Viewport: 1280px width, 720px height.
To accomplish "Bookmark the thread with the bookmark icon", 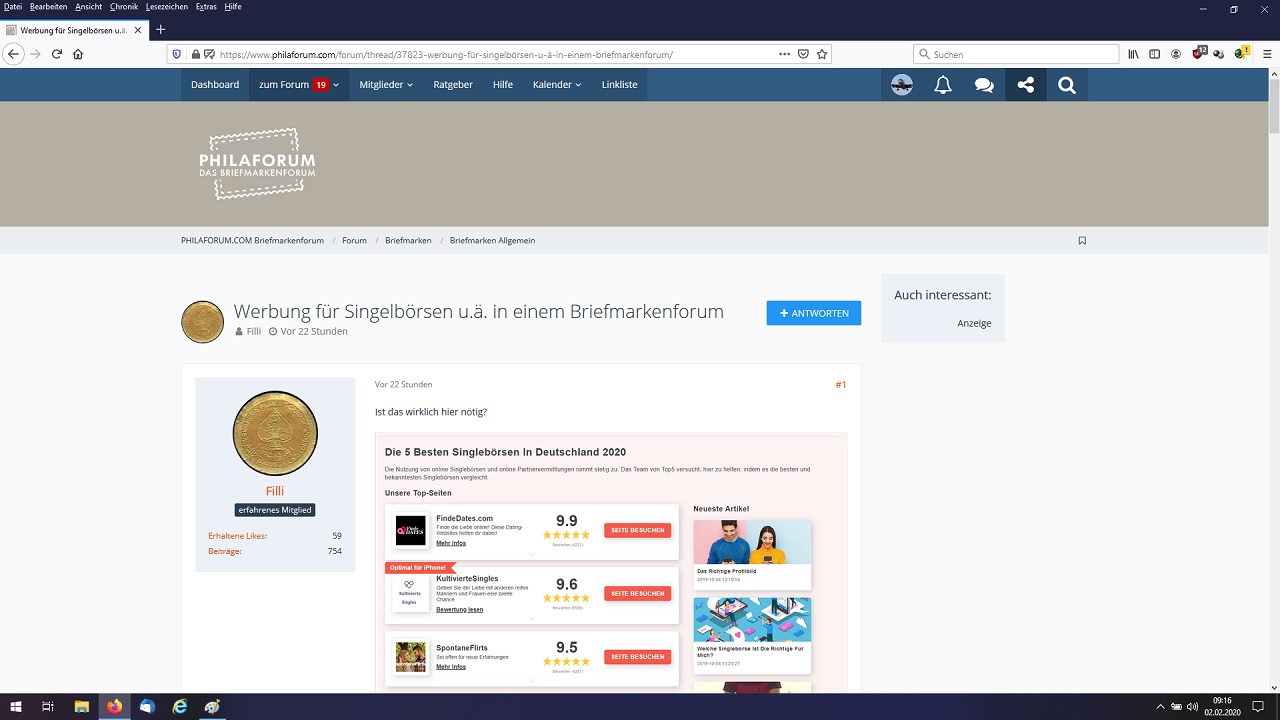I will 1082,241.
